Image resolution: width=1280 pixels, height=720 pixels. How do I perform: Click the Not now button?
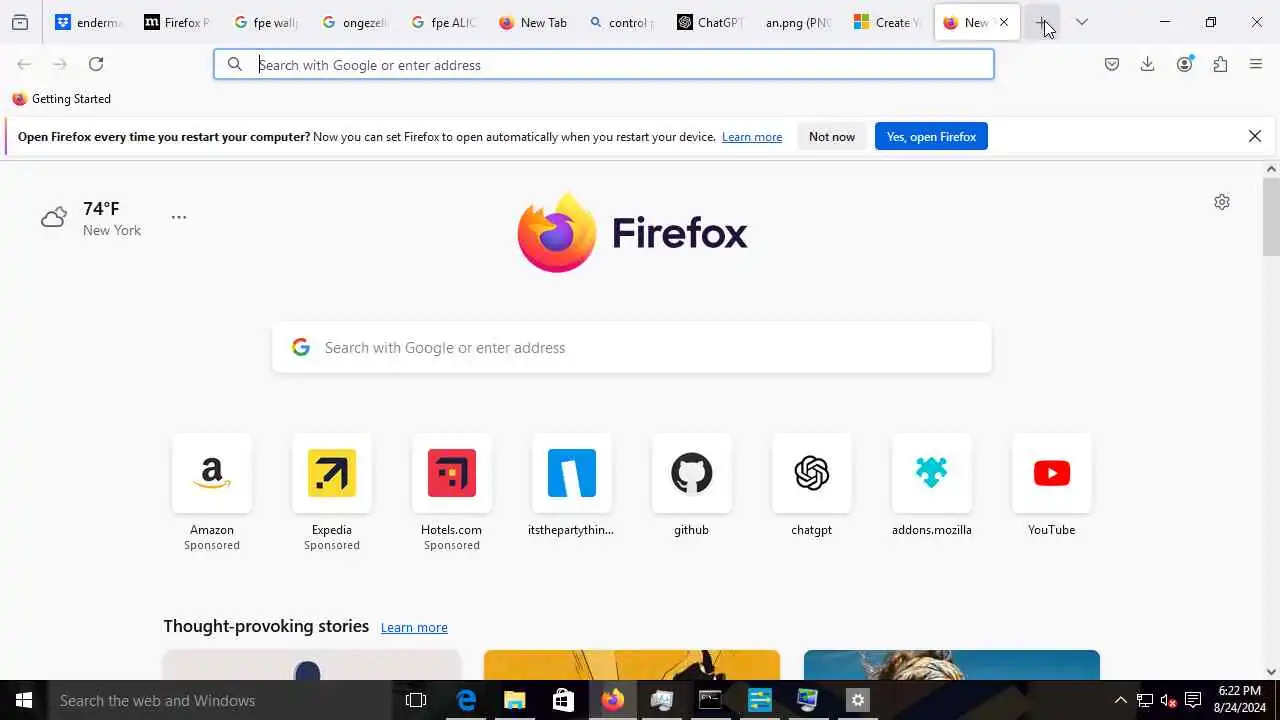[x=832, y=137]
